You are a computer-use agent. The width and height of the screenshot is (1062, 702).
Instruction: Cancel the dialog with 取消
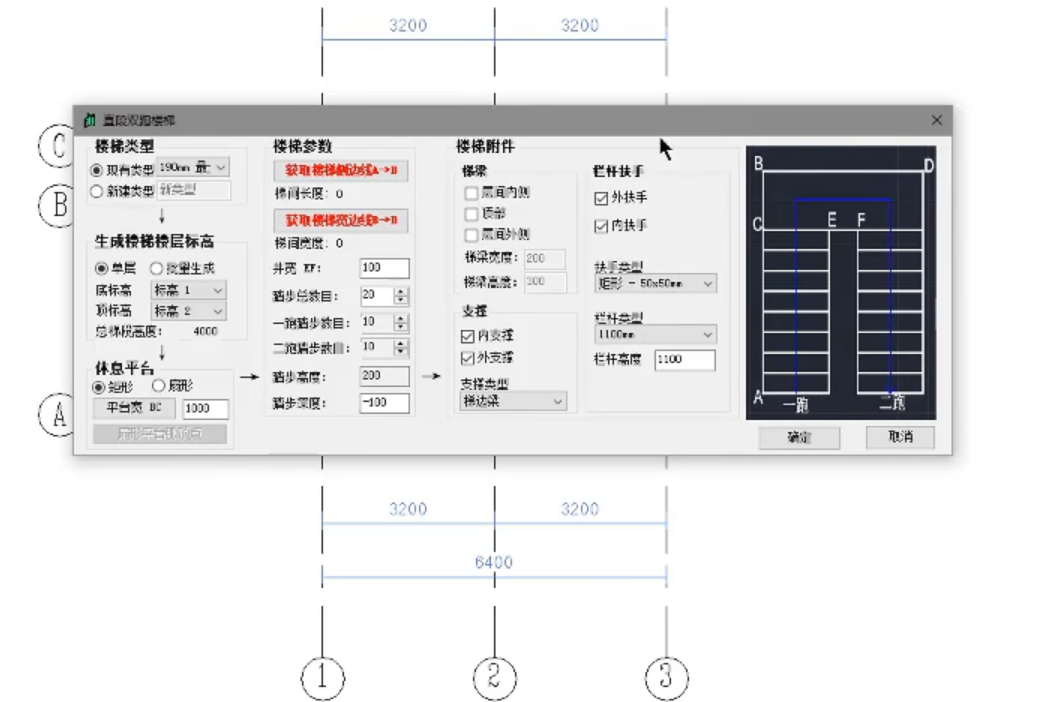[900, 437]
